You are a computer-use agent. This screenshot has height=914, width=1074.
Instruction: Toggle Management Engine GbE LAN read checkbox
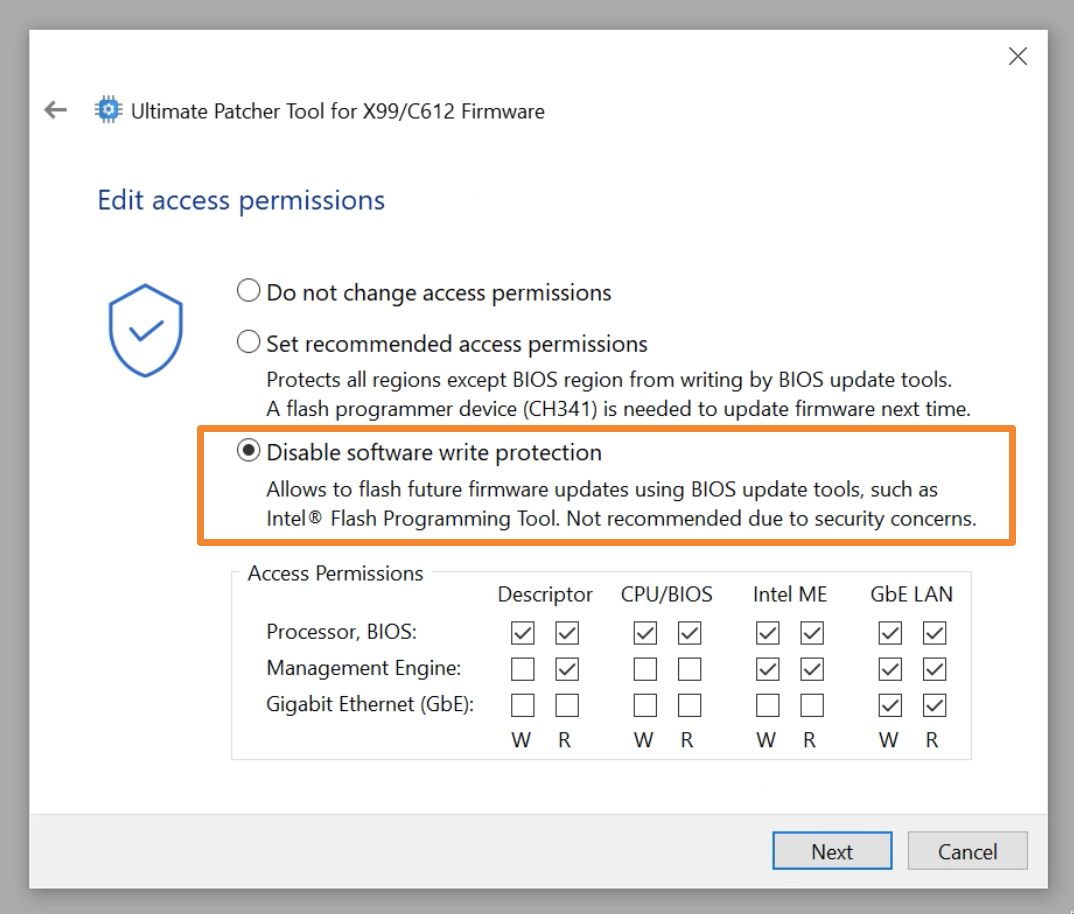point(933,669)
